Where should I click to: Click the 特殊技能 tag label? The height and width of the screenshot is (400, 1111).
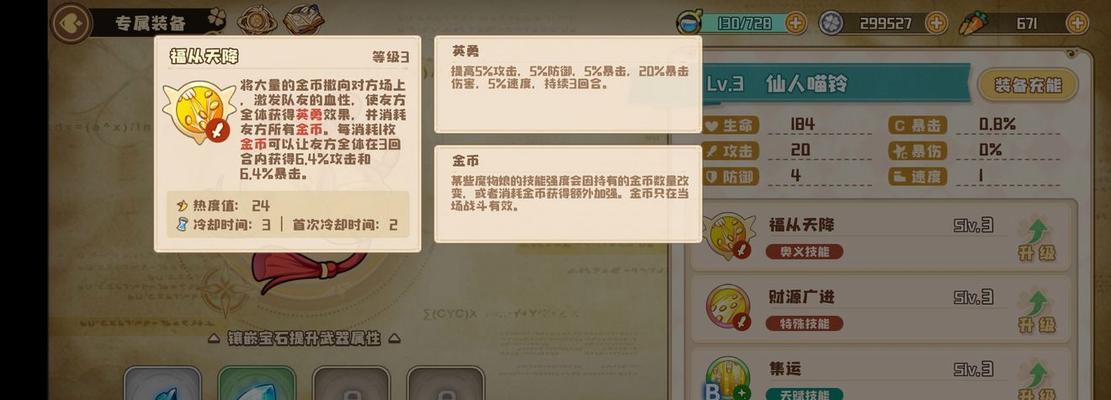804,324
